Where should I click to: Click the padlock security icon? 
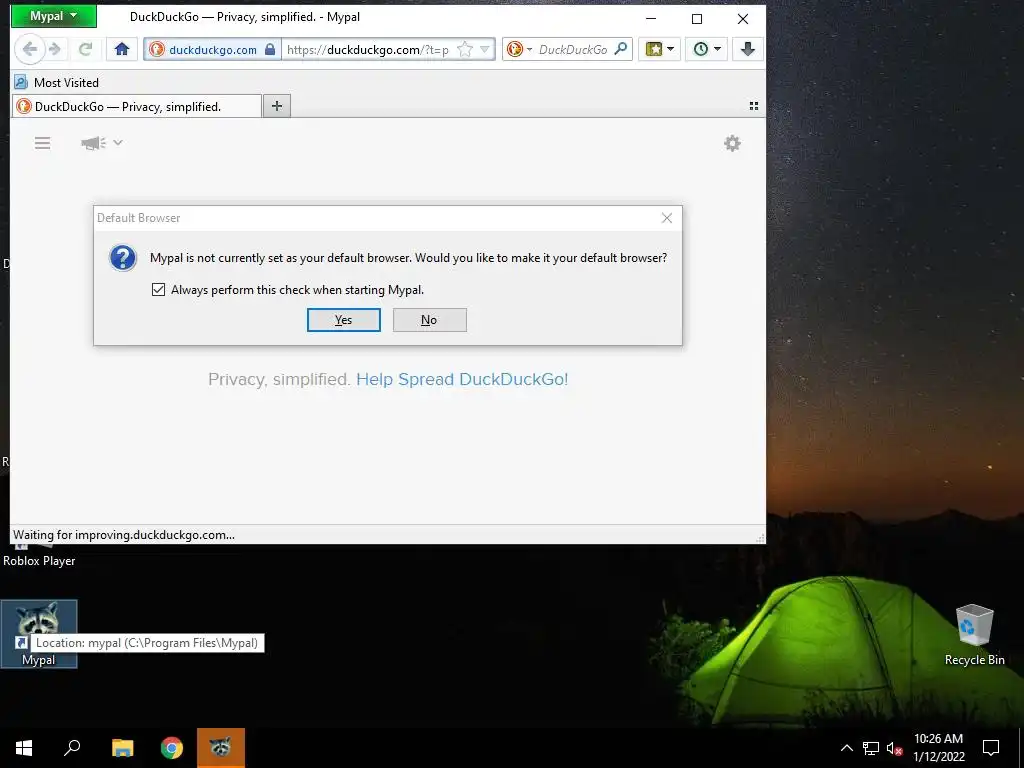point(270,50)
